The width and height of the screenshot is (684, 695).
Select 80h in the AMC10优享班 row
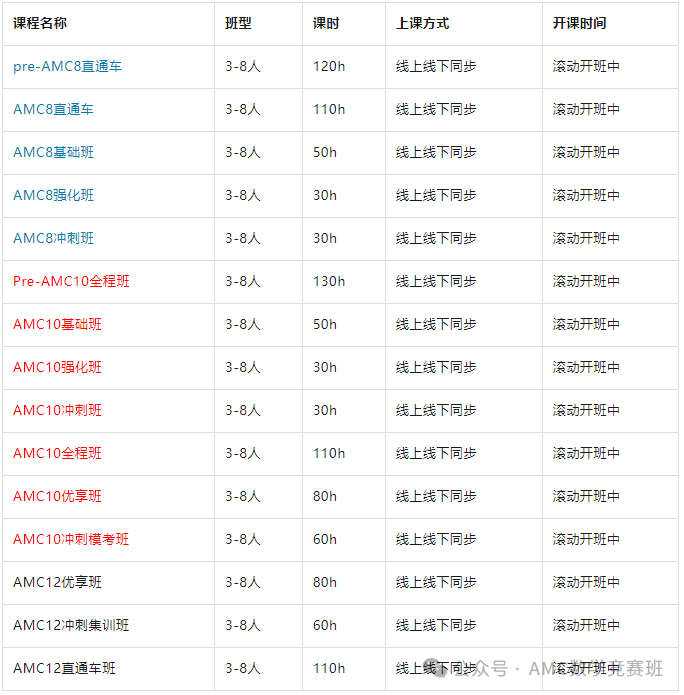pyautogui.click(x=325, y=496)
